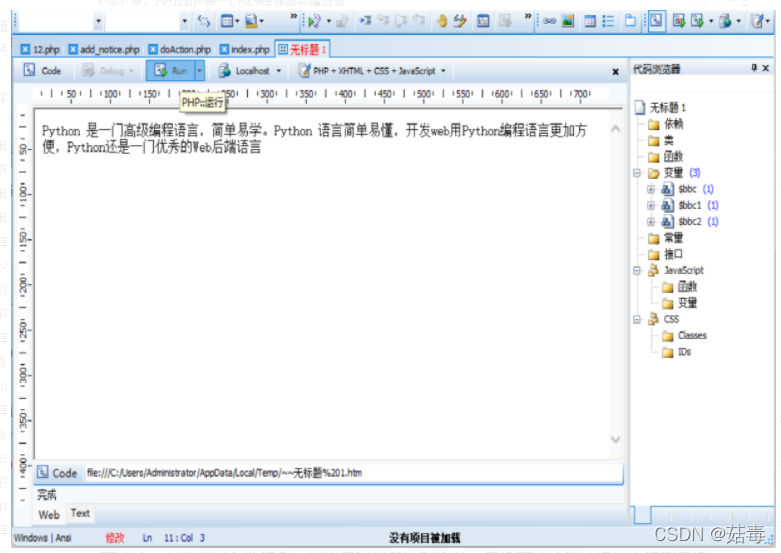Click the scroll up arrow of preview

point(616,129)
